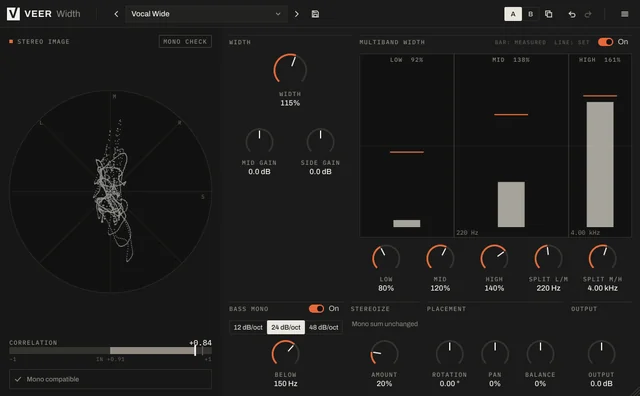Click the MID 138% band label
640x396 pixels.
[x=511, y=60]
